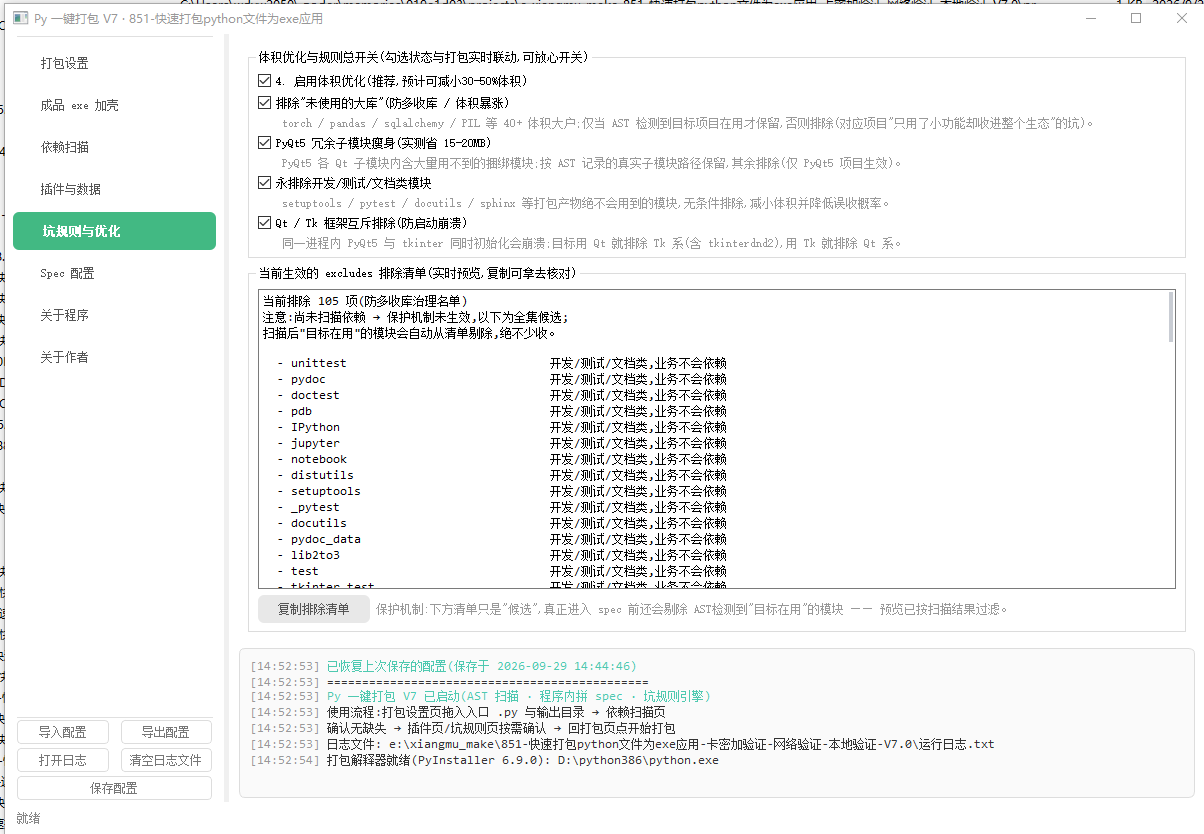Click inside the excludes preview text box
Image resolution: width=1204 pixels, height=834 pixels.
[716, 439]
